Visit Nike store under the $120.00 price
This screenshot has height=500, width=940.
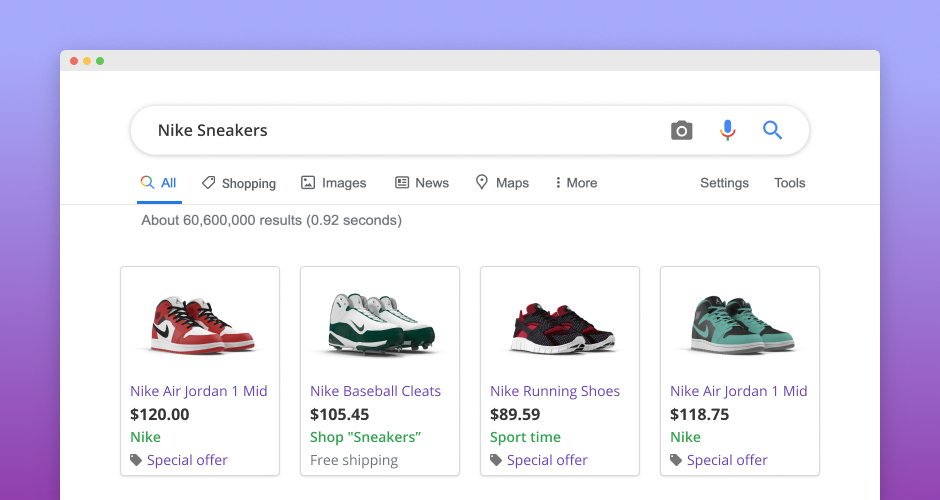(145, 437)
